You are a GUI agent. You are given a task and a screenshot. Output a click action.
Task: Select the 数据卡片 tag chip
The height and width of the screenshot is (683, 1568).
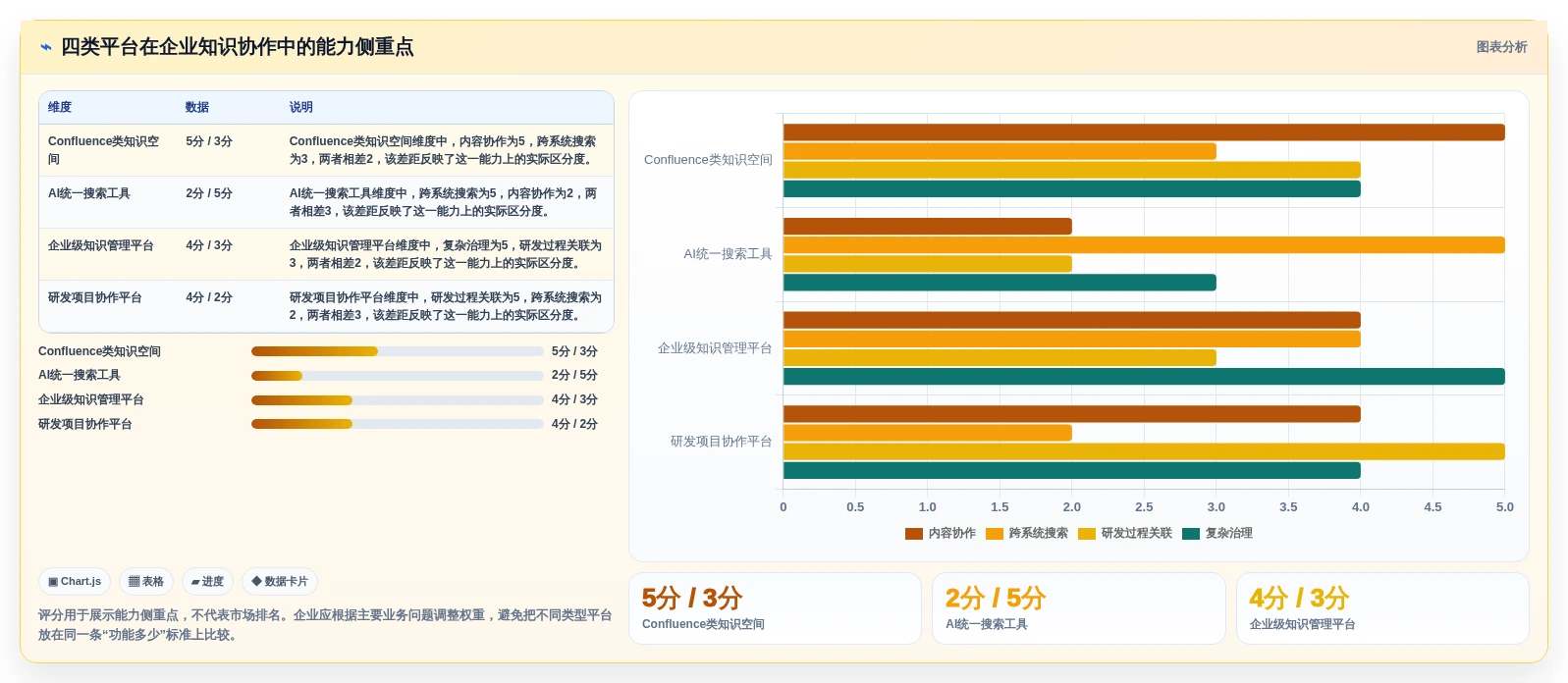[280, 582]
